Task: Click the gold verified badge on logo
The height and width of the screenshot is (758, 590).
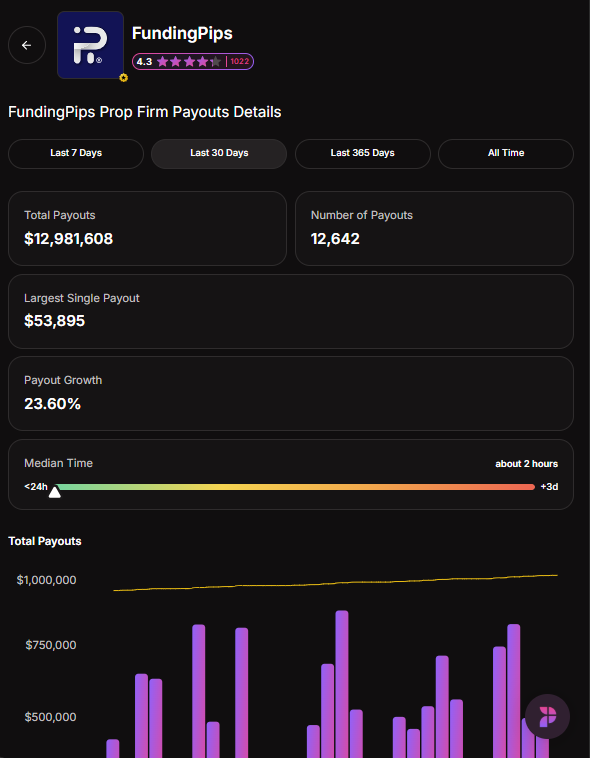Action: point(124,78)
